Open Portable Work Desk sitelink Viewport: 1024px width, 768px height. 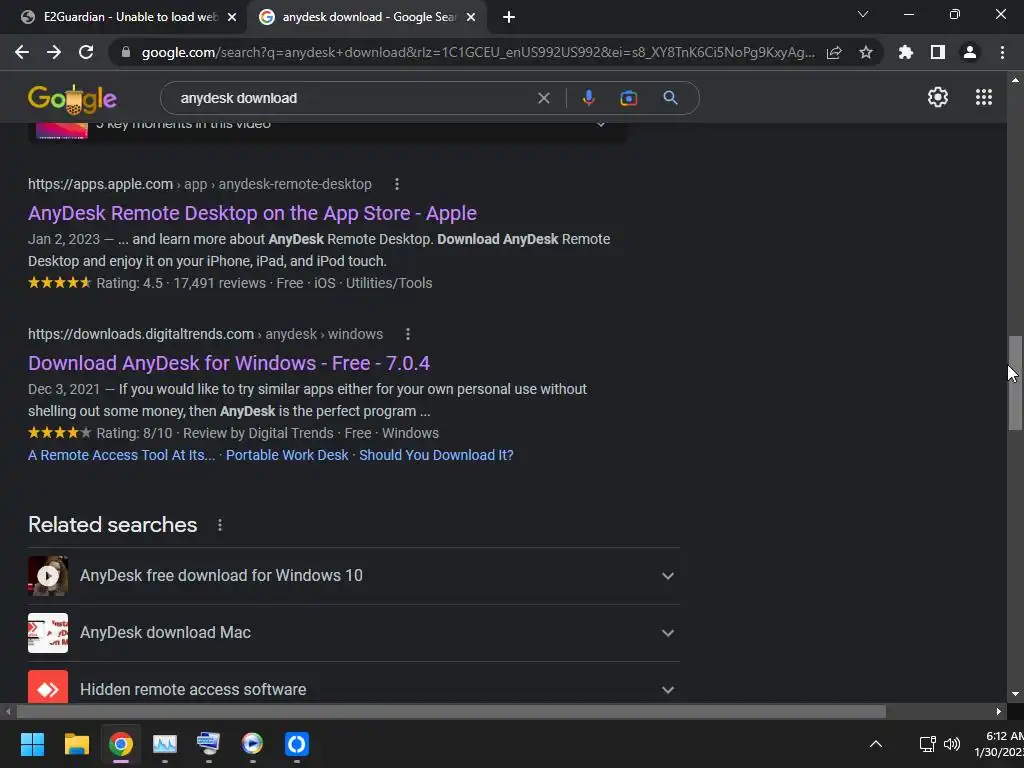click(287, 455)
